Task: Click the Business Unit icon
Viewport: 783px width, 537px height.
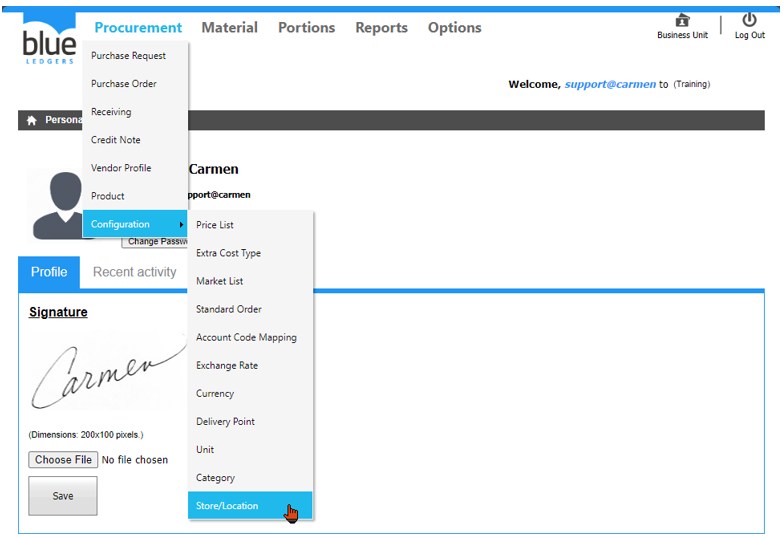Action: [x=682, y=20]
